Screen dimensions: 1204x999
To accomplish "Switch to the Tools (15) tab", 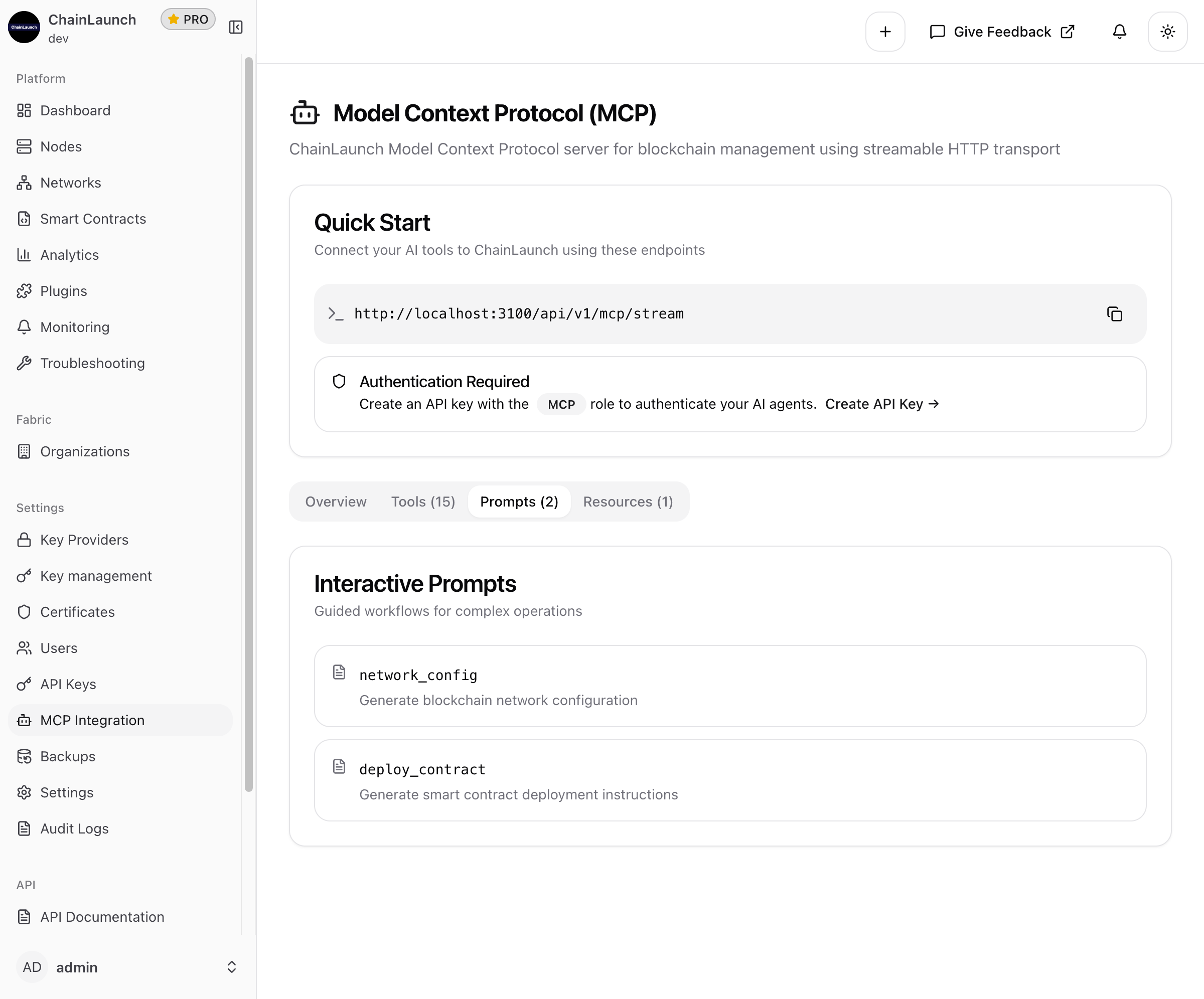I will [423, 502].
